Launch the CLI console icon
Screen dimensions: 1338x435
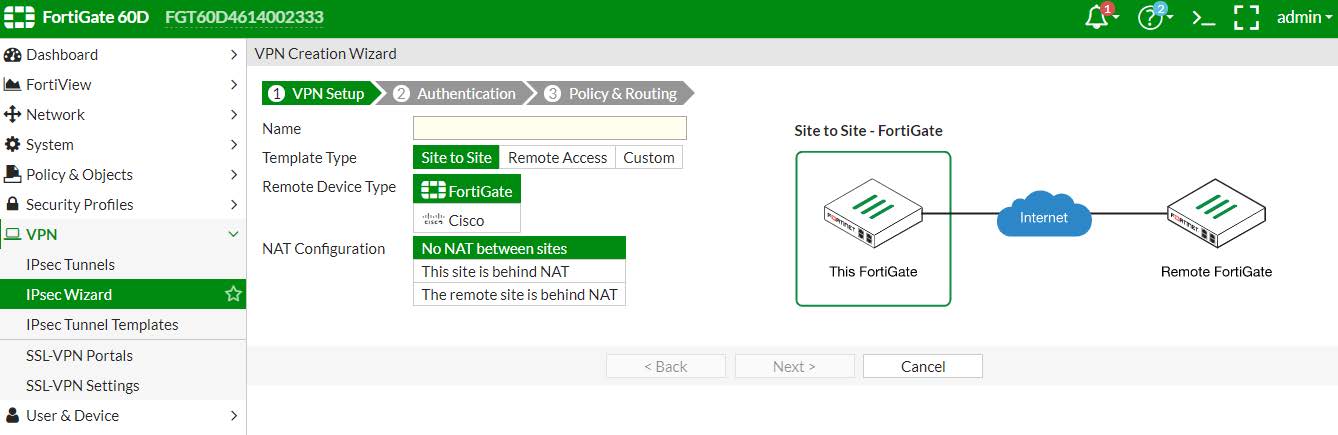pos(1204,18)
